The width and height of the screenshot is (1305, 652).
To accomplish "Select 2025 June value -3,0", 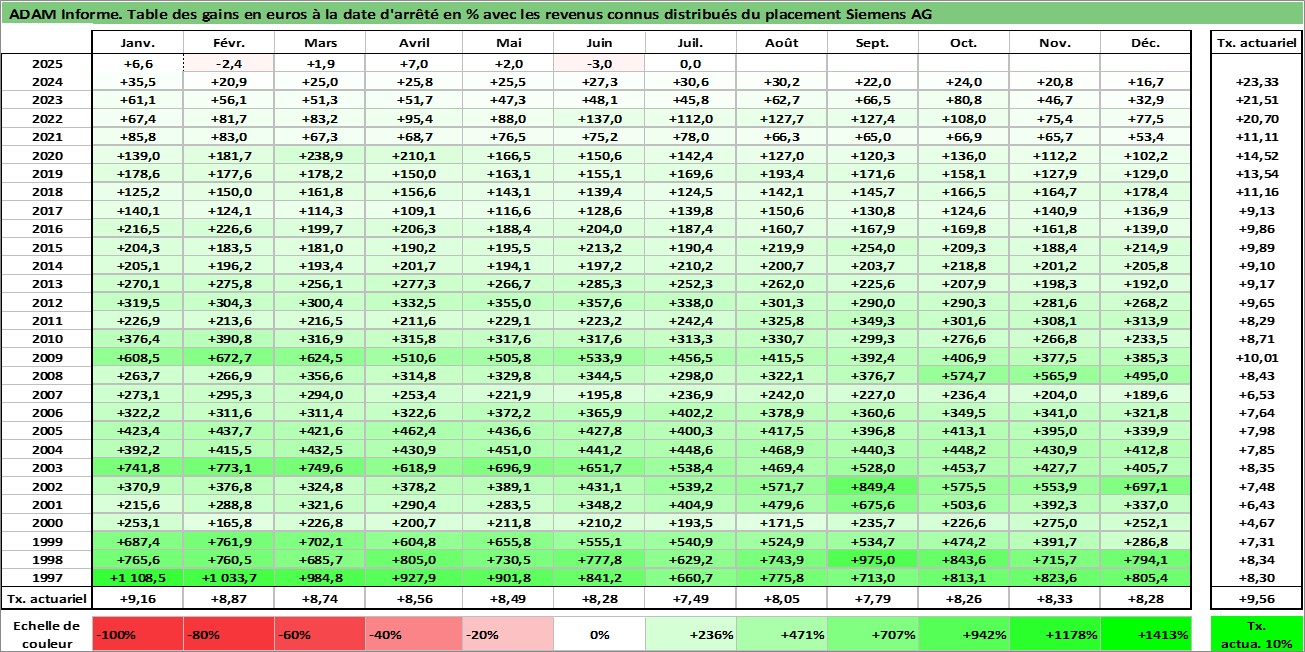I will (x=599, y=64).
